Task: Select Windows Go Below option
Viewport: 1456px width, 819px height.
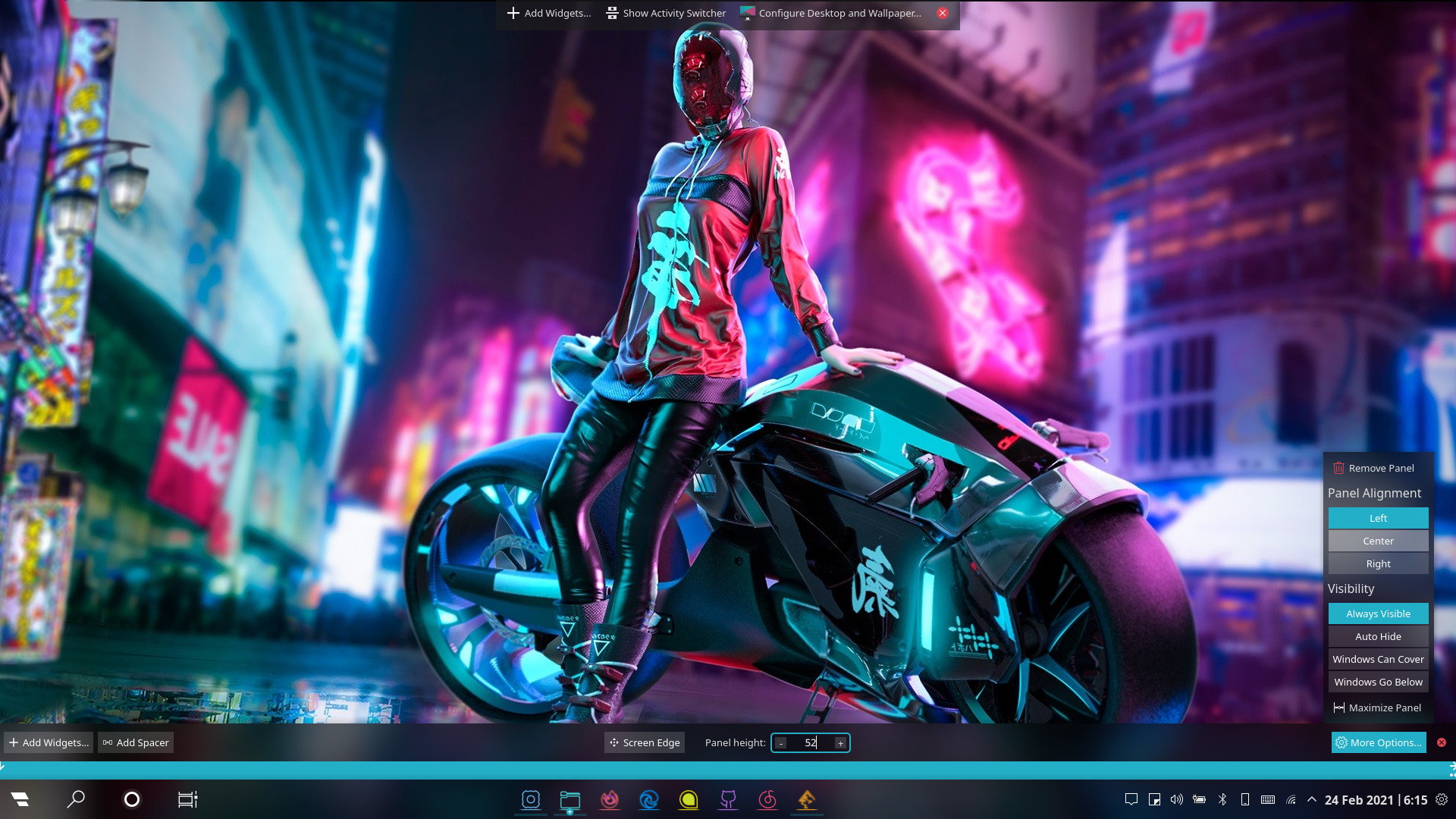Action: pyautogui.click(x=1378, y=682)
